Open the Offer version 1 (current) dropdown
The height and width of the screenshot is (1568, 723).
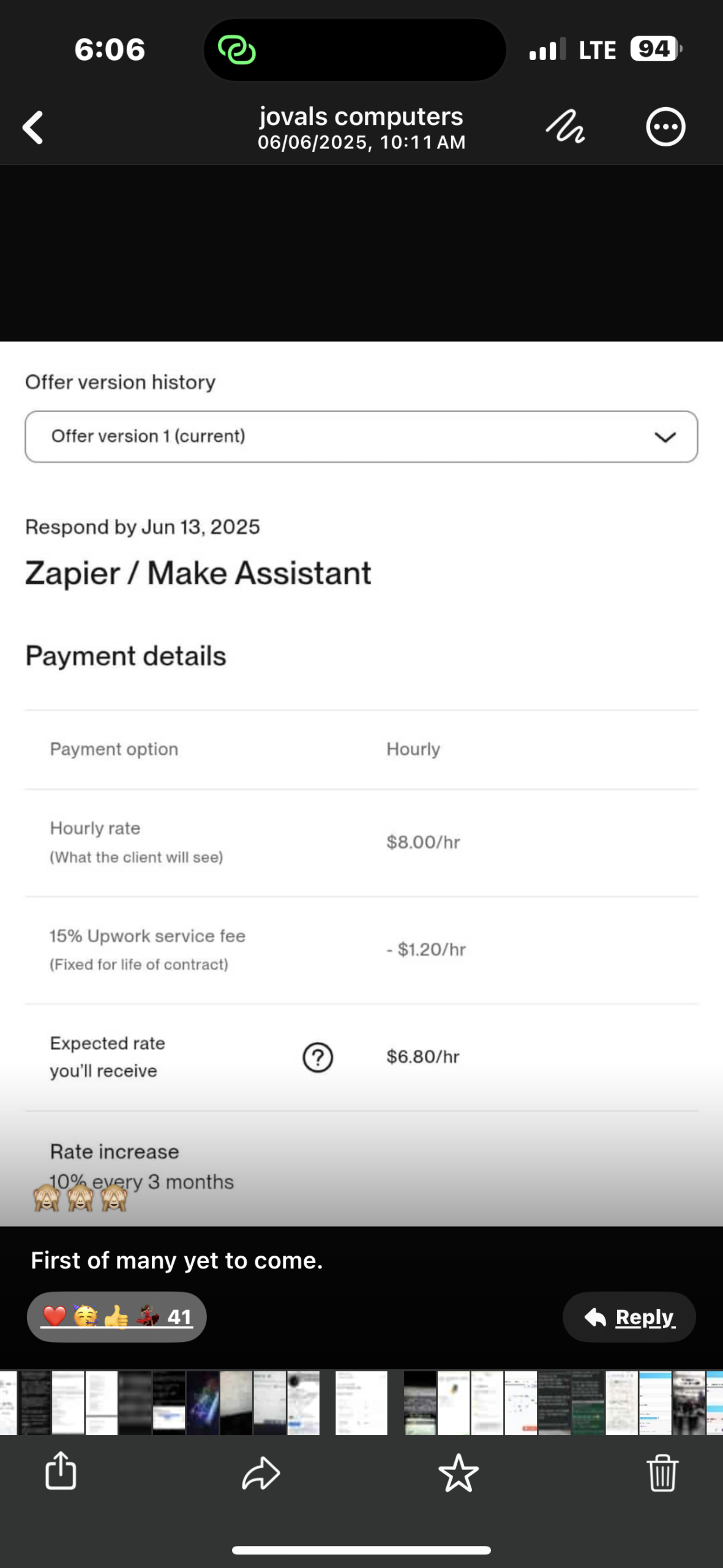(x=361, y=437)
